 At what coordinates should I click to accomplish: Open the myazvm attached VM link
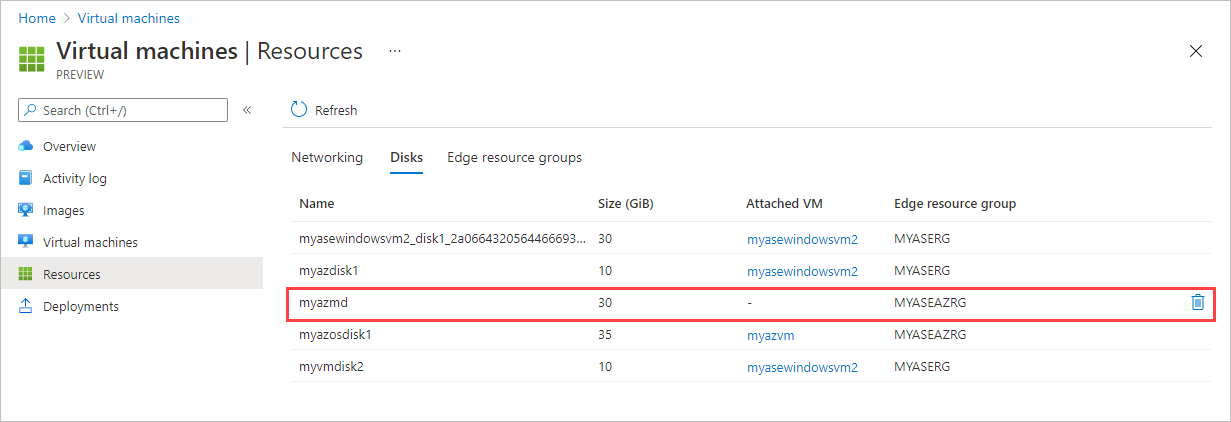(x=770, y=335)
